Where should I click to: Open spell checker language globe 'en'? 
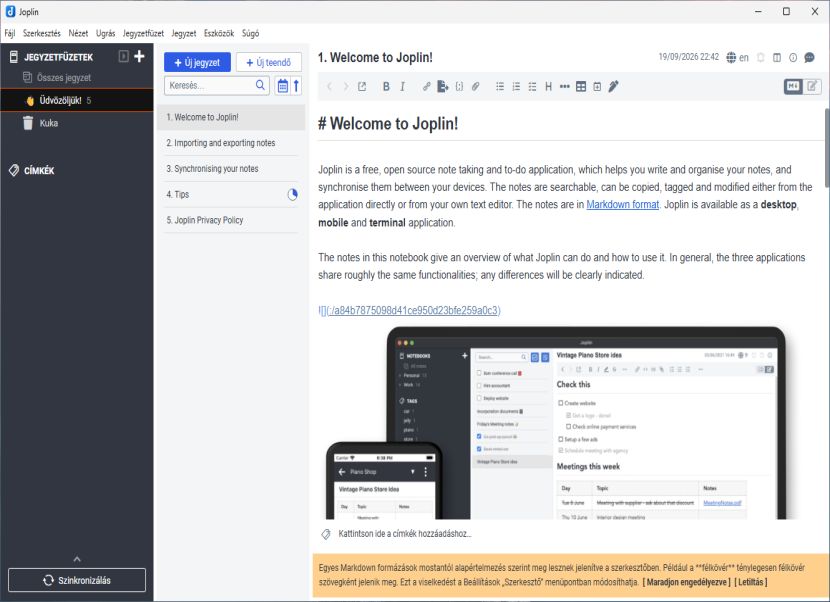tap(737, 57)
